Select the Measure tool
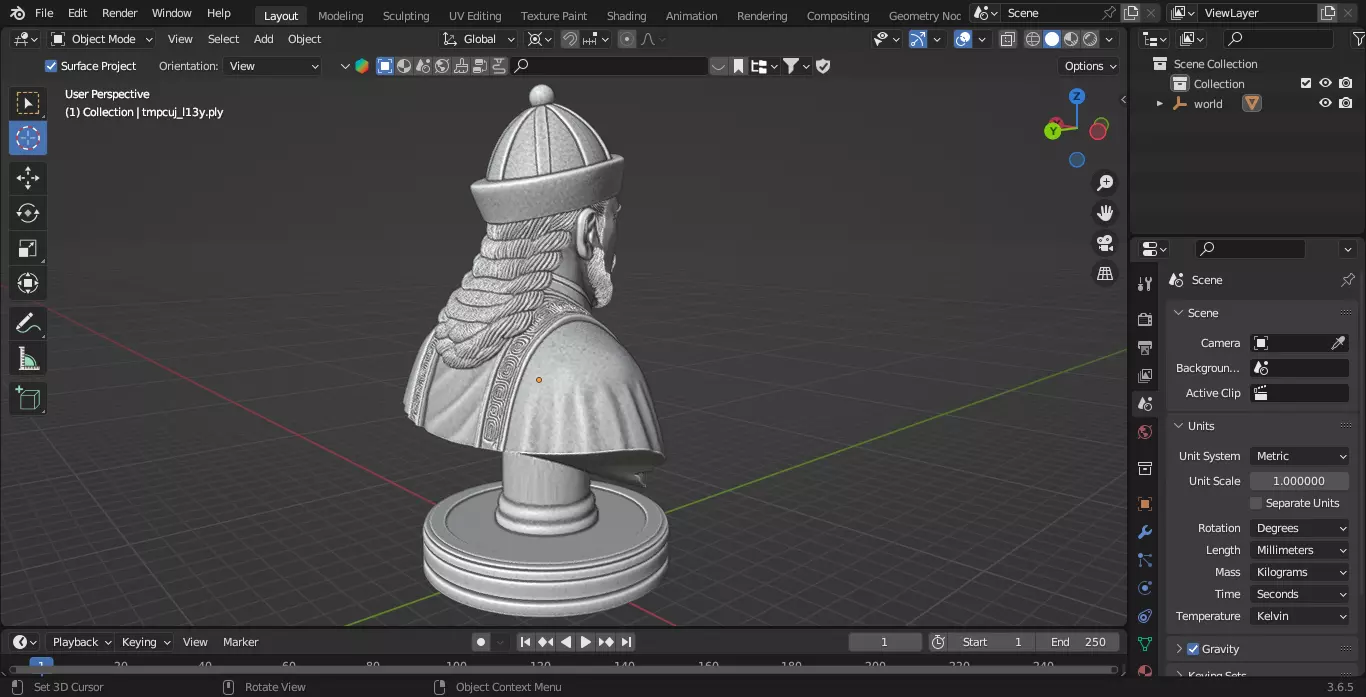 [x=28, y=358]
